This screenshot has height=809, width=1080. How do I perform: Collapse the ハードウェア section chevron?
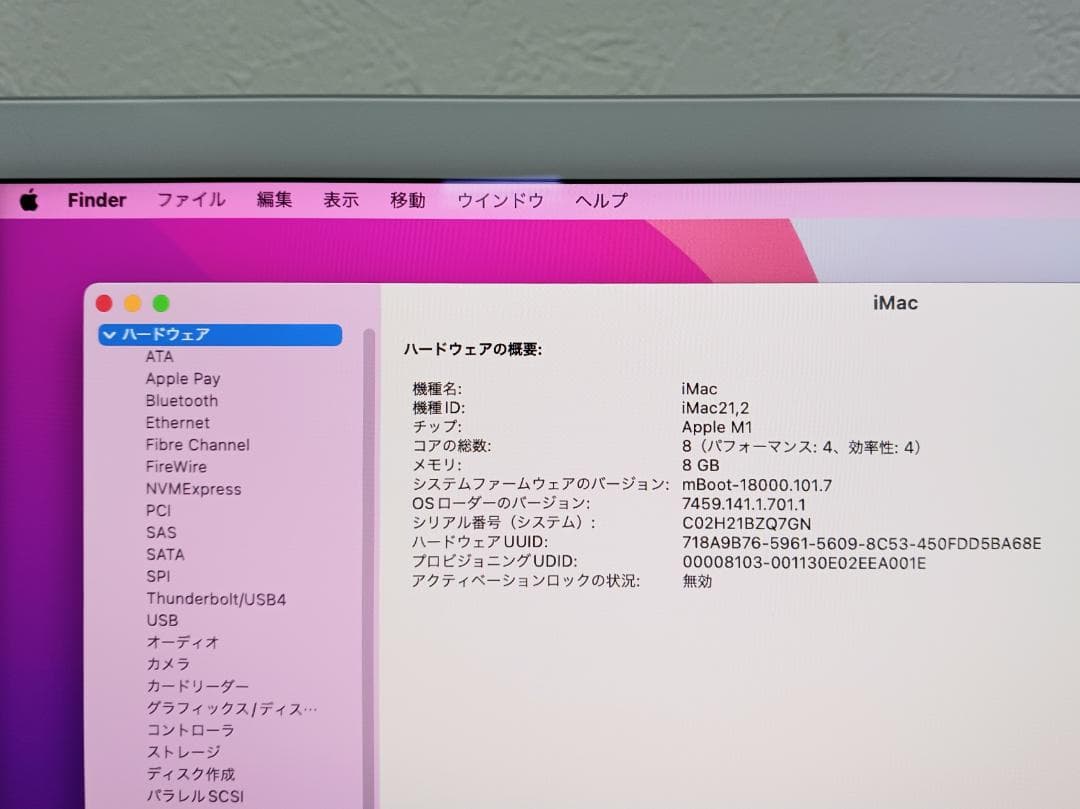click(x=109, y=335)
